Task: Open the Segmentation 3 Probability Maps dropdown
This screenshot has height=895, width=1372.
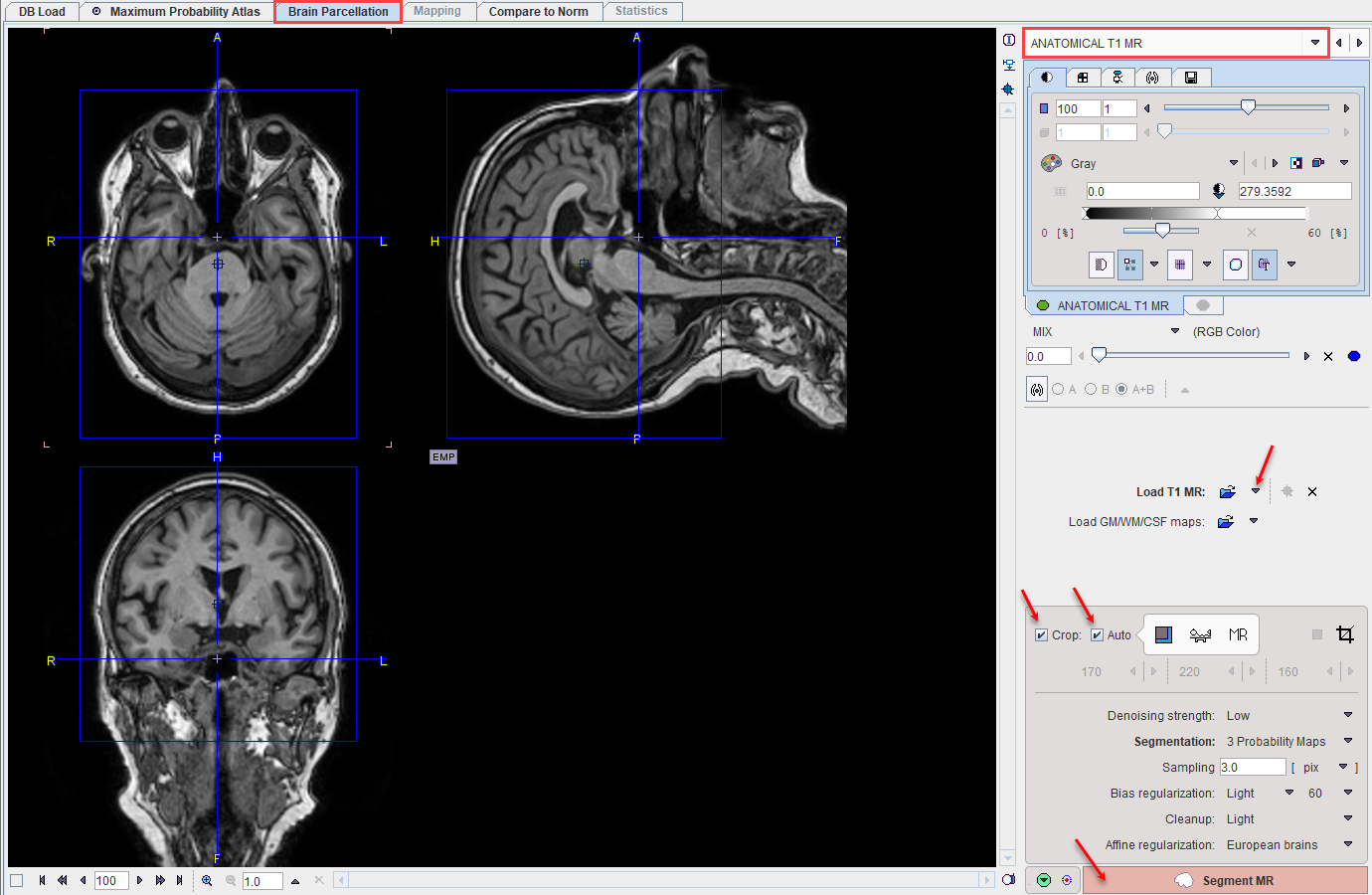Action: point(1348,741)
